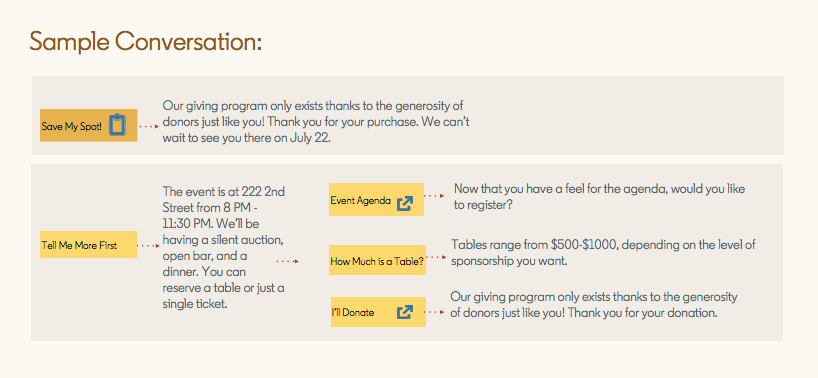Click the external link icon on Event Agenda
The height and width of the screenshot is (378, 818).
405,203
